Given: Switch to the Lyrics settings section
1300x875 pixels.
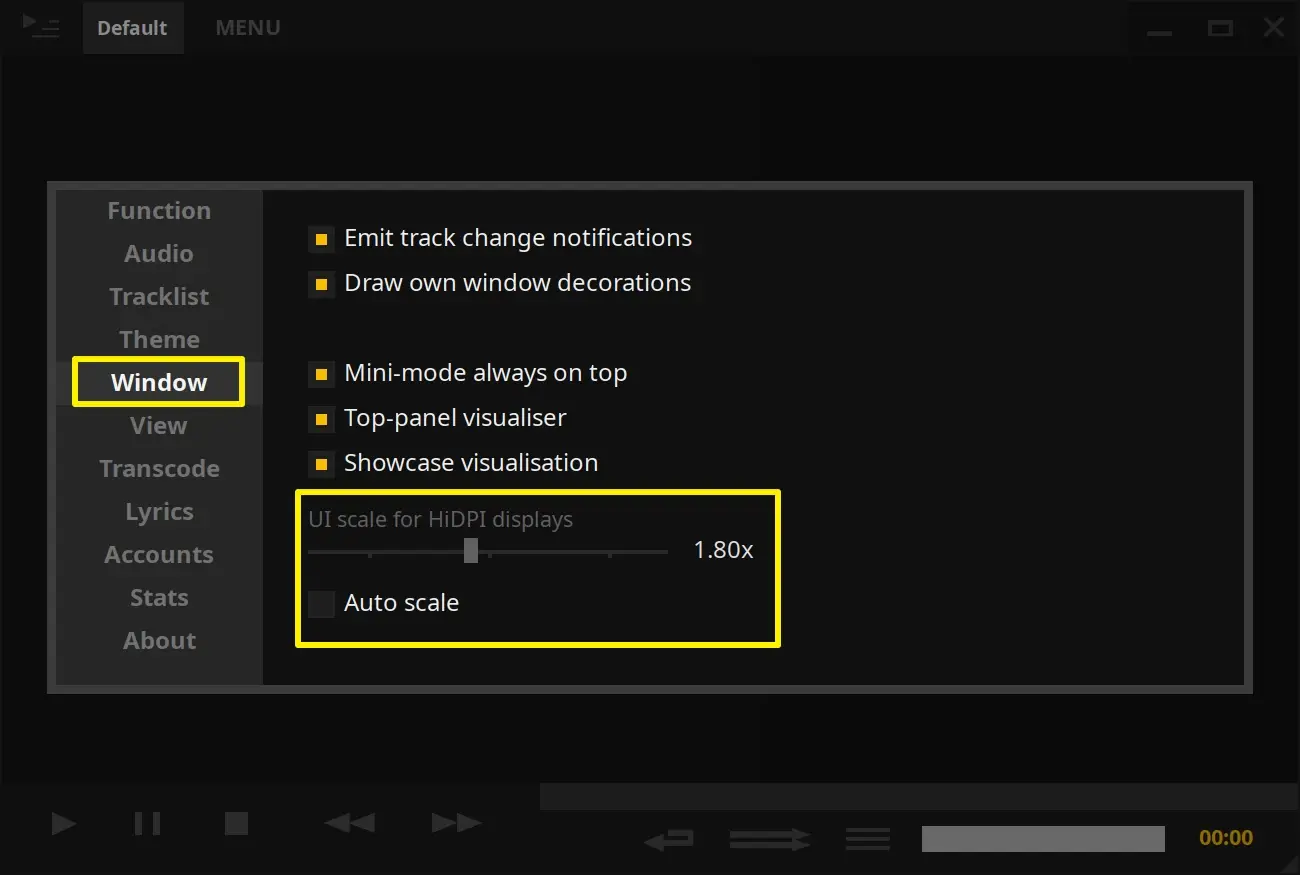Looking at the screenshot, I should tap(159, 512).
